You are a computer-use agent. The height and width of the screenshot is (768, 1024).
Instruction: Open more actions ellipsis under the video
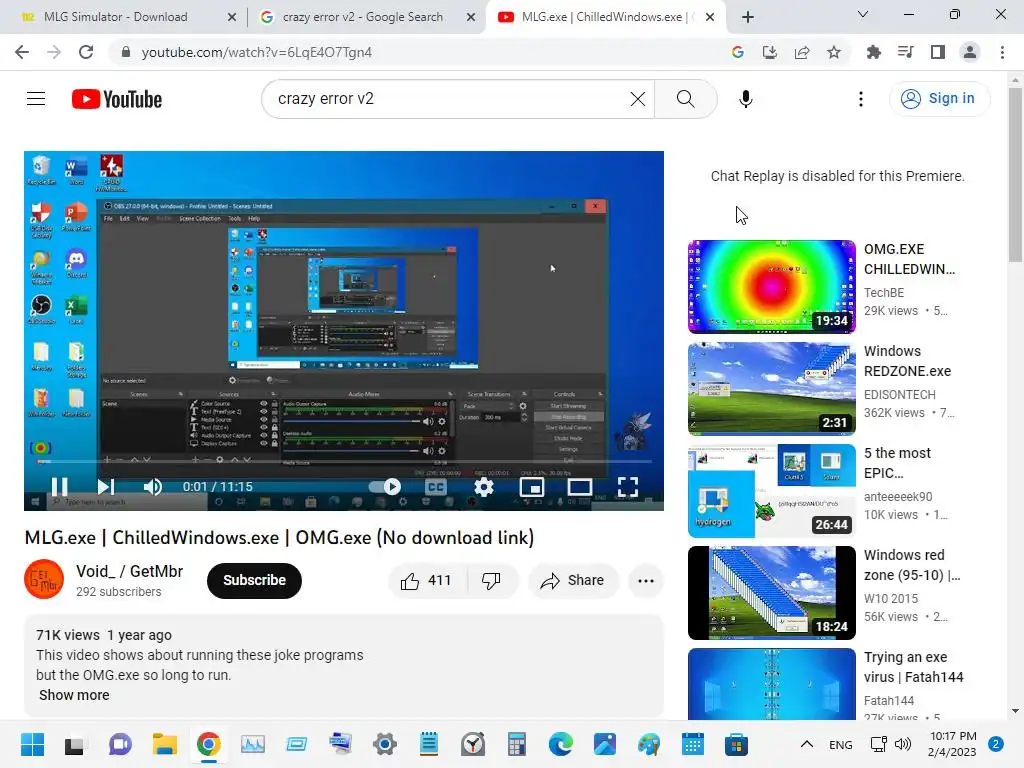coord(646,581)
